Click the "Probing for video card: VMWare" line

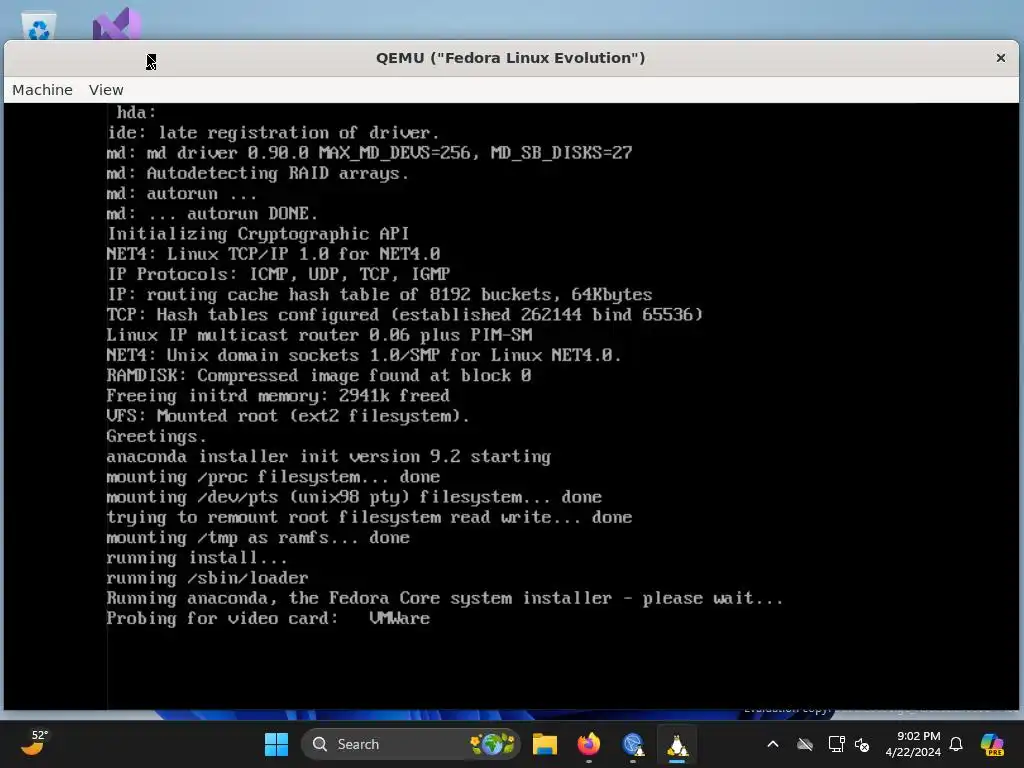click(268, 618)
